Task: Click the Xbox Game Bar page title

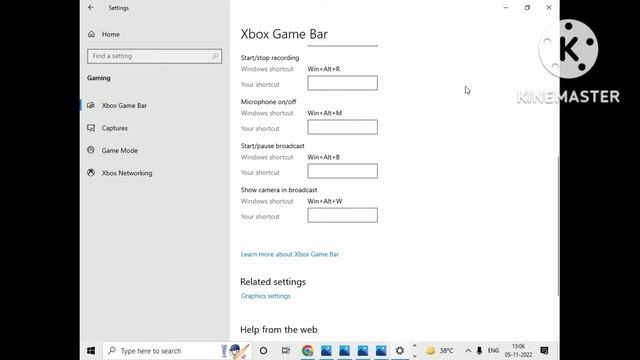Action: pyautogui.click(x=284, y=34)
